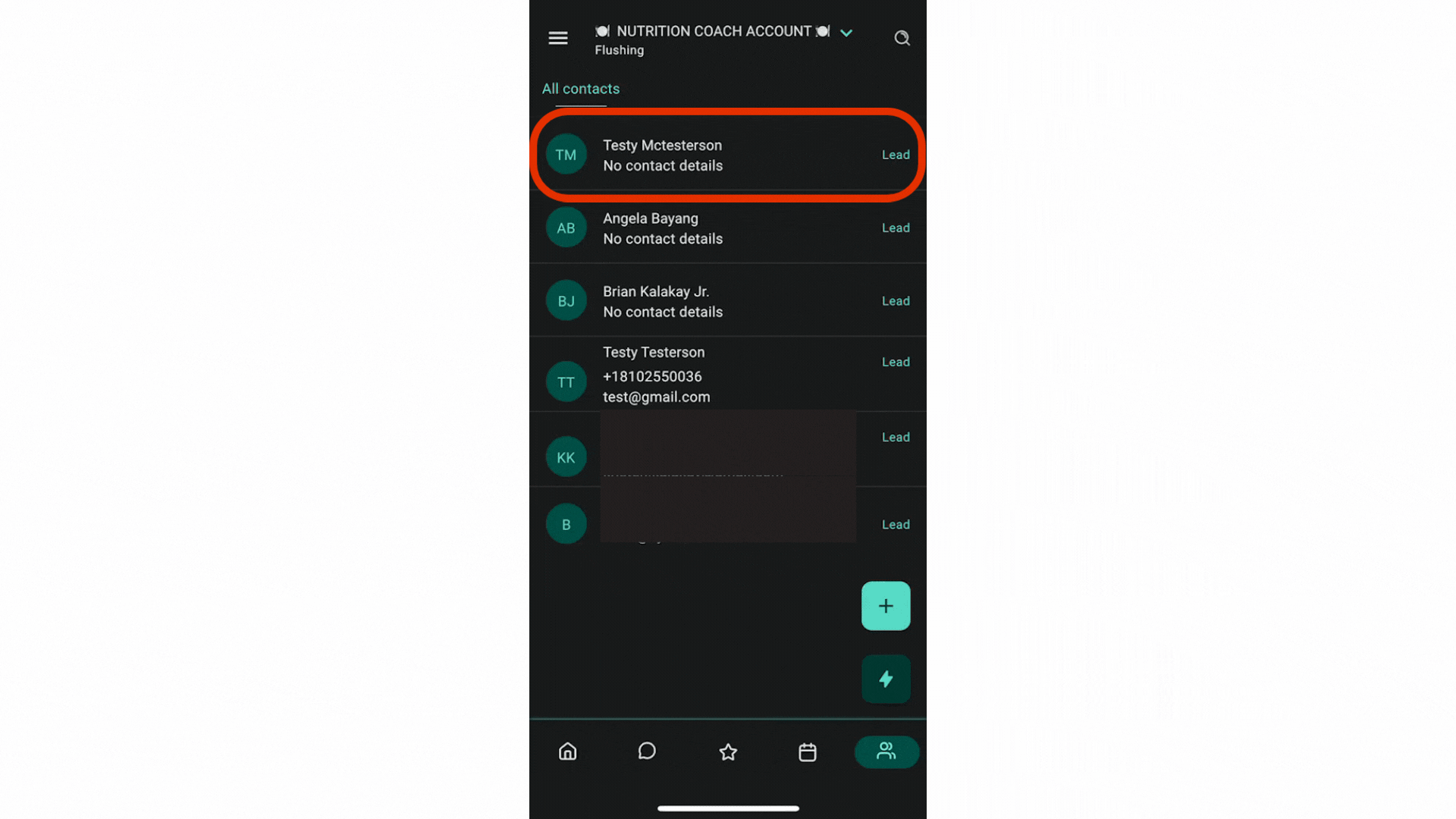
Task: Open the contacts people tab
Action: click(x=885, y=751)
